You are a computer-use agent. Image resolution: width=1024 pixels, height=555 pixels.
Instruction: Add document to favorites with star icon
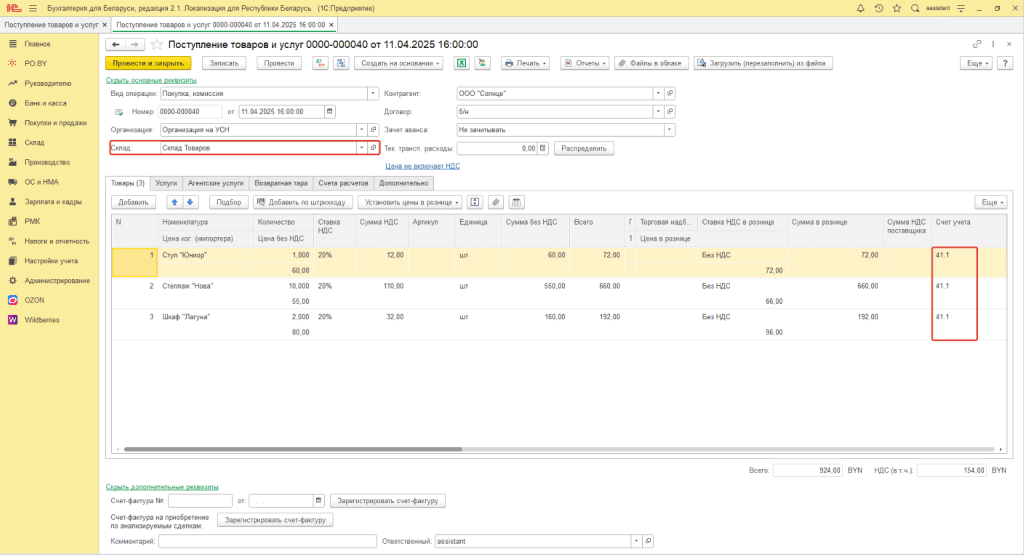pyautogui.click(x=156, y=45)
